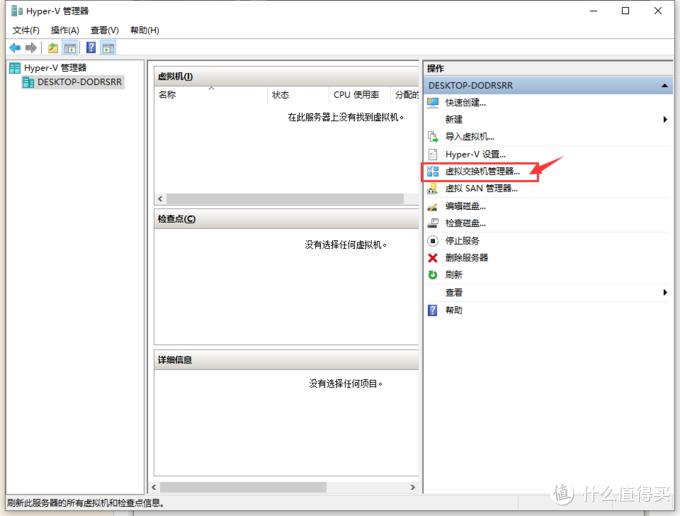This screenshot has height=516, width=680.
Task: Click the 帮助 question mark icon in actions
Action: tap(432, 310)
